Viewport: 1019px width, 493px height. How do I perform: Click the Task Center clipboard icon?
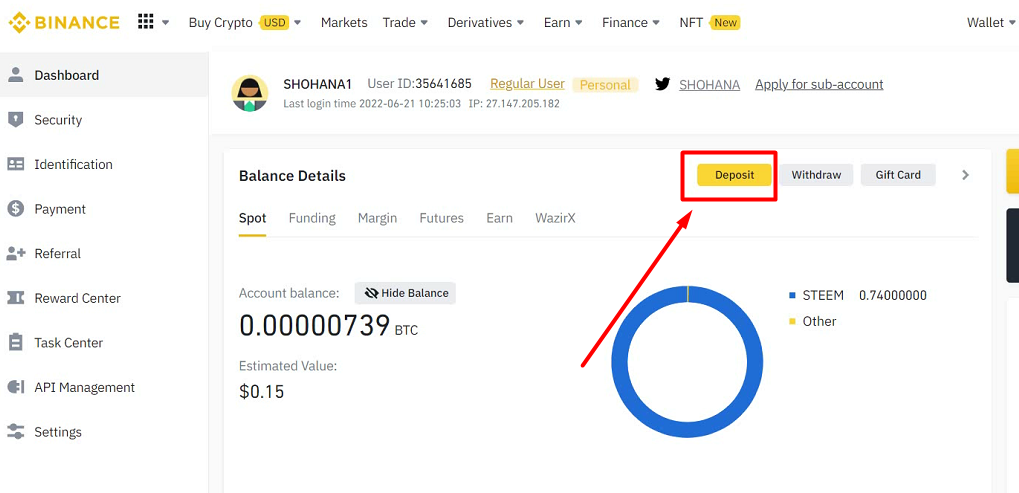(x=16, y=342)
